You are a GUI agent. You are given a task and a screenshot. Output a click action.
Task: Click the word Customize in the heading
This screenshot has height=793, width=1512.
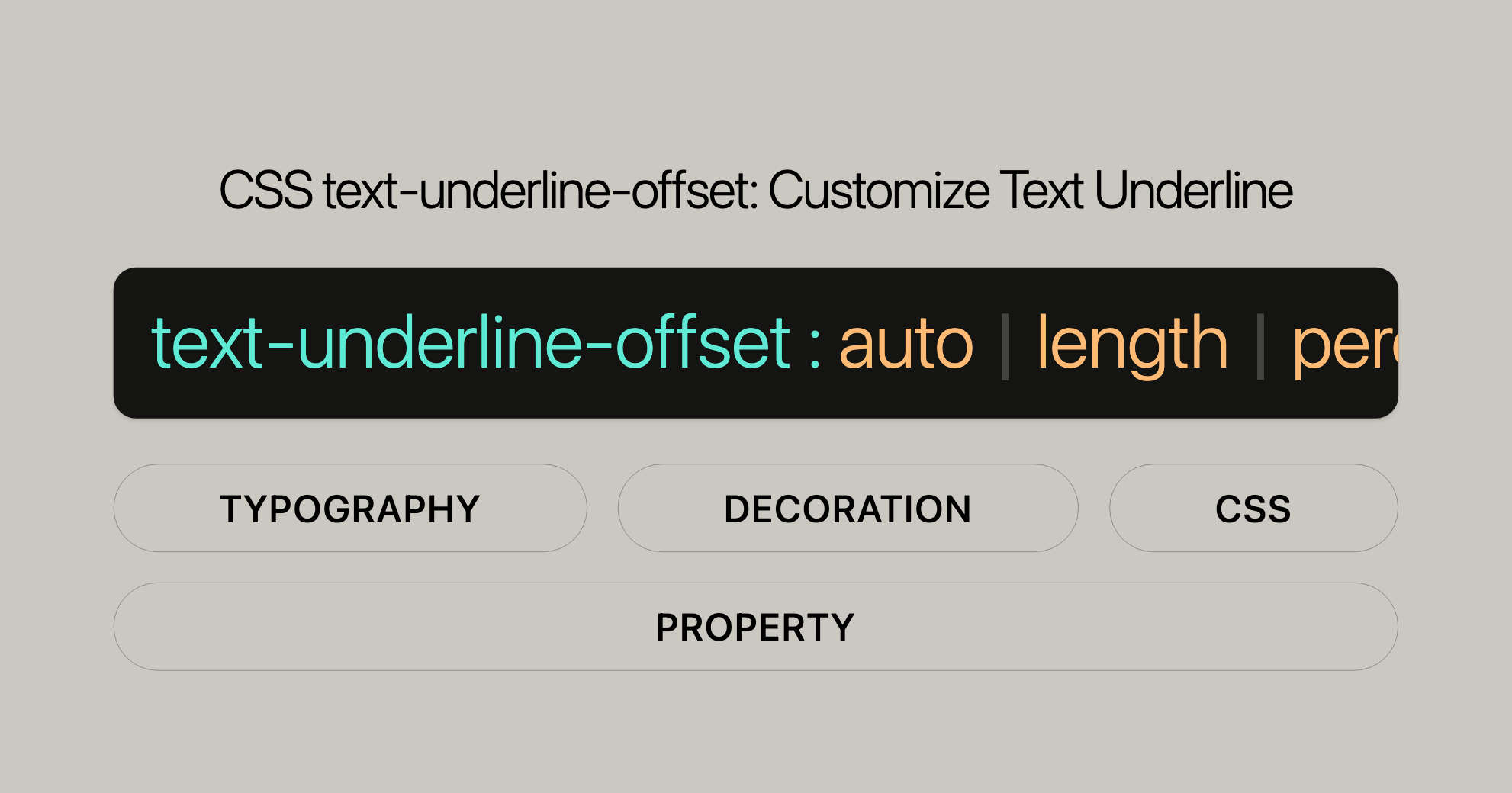tap(878, 190)
